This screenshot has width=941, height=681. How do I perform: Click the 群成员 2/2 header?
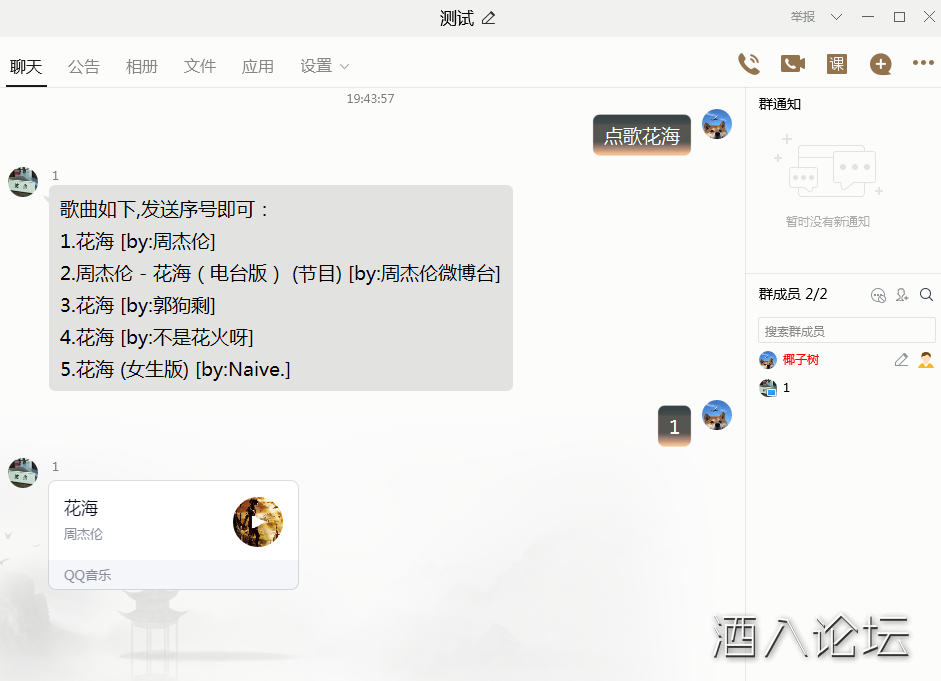coord(793,294)
